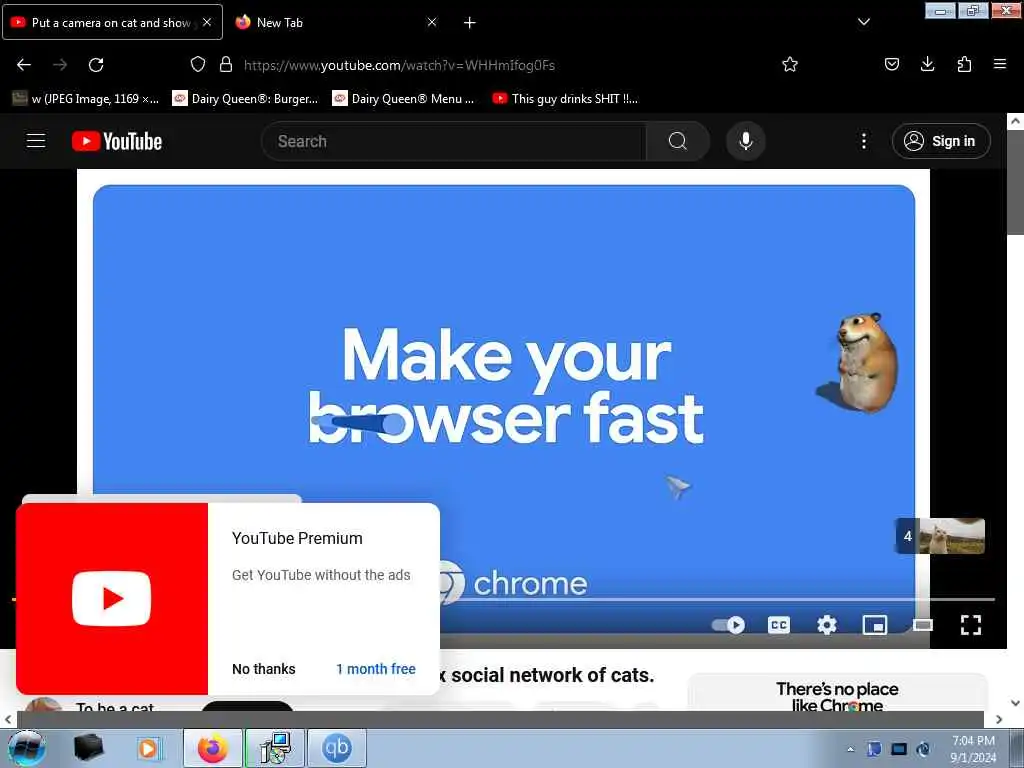Save page to Pocket icon
Image resolution: width=1024 pixels, height=768 pixels.
point(892,64)
